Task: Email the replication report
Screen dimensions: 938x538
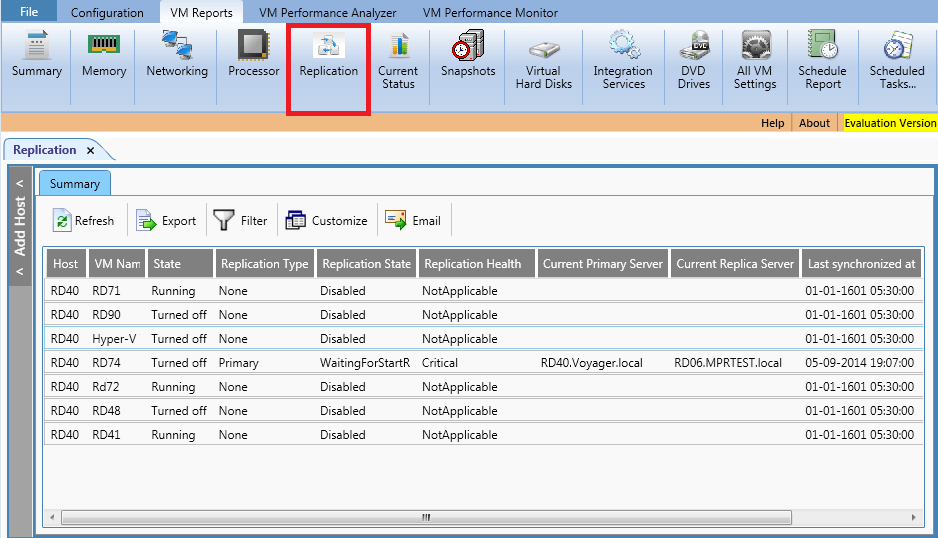Action: [413, 221]
